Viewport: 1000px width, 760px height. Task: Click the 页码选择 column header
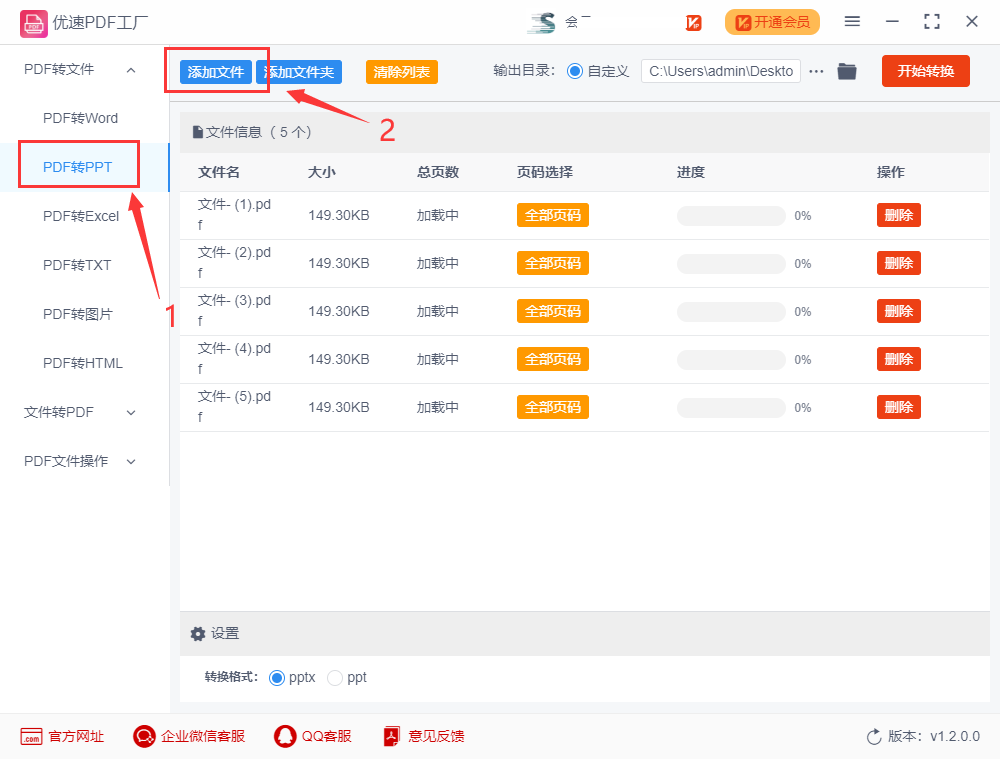[545, 172]
